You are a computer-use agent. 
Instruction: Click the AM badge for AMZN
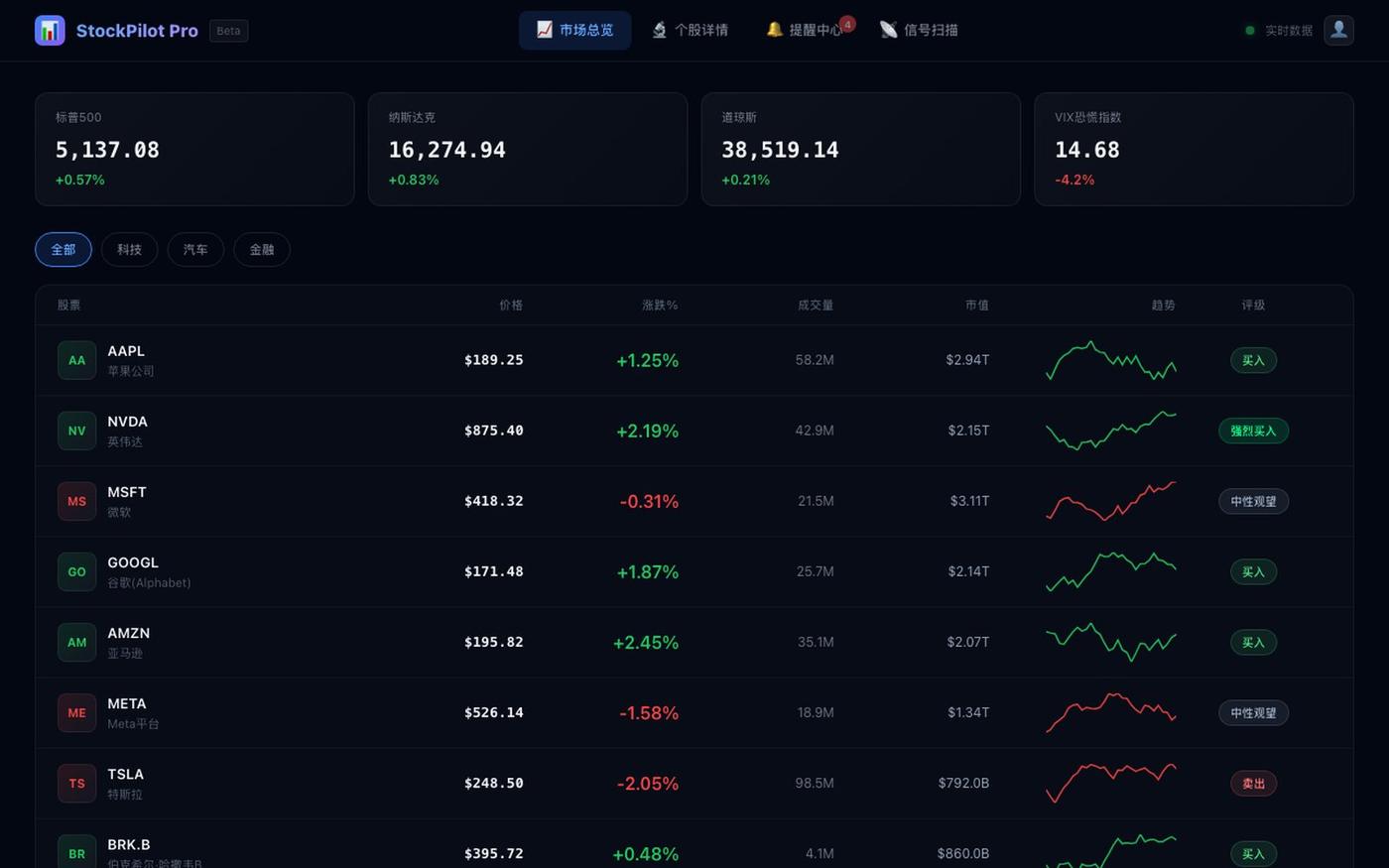[x=76, y=642]
